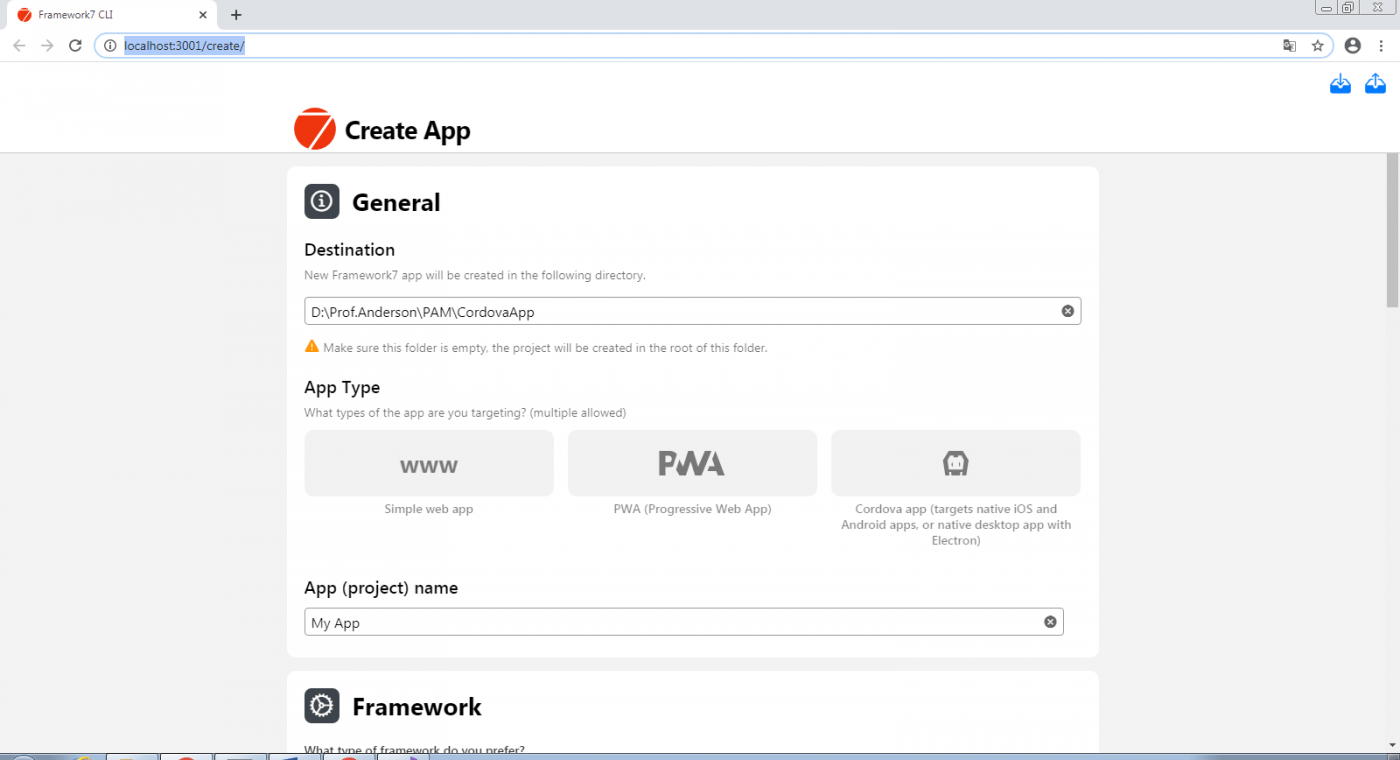Click the 'Make sure this folder is empty' warning text
Screen dimensions: 1400x760
[x=545, y=348]
